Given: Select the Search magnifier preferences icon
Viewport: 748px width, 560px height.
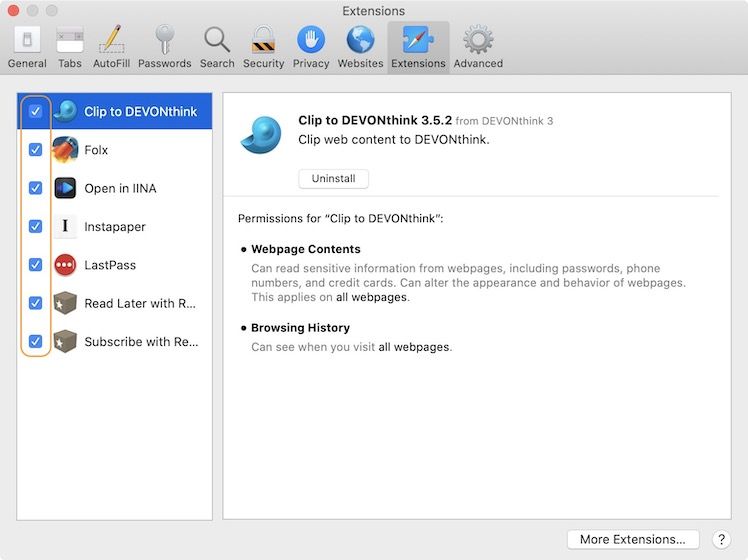Looking at the screenshot, I should pos(216,47).
